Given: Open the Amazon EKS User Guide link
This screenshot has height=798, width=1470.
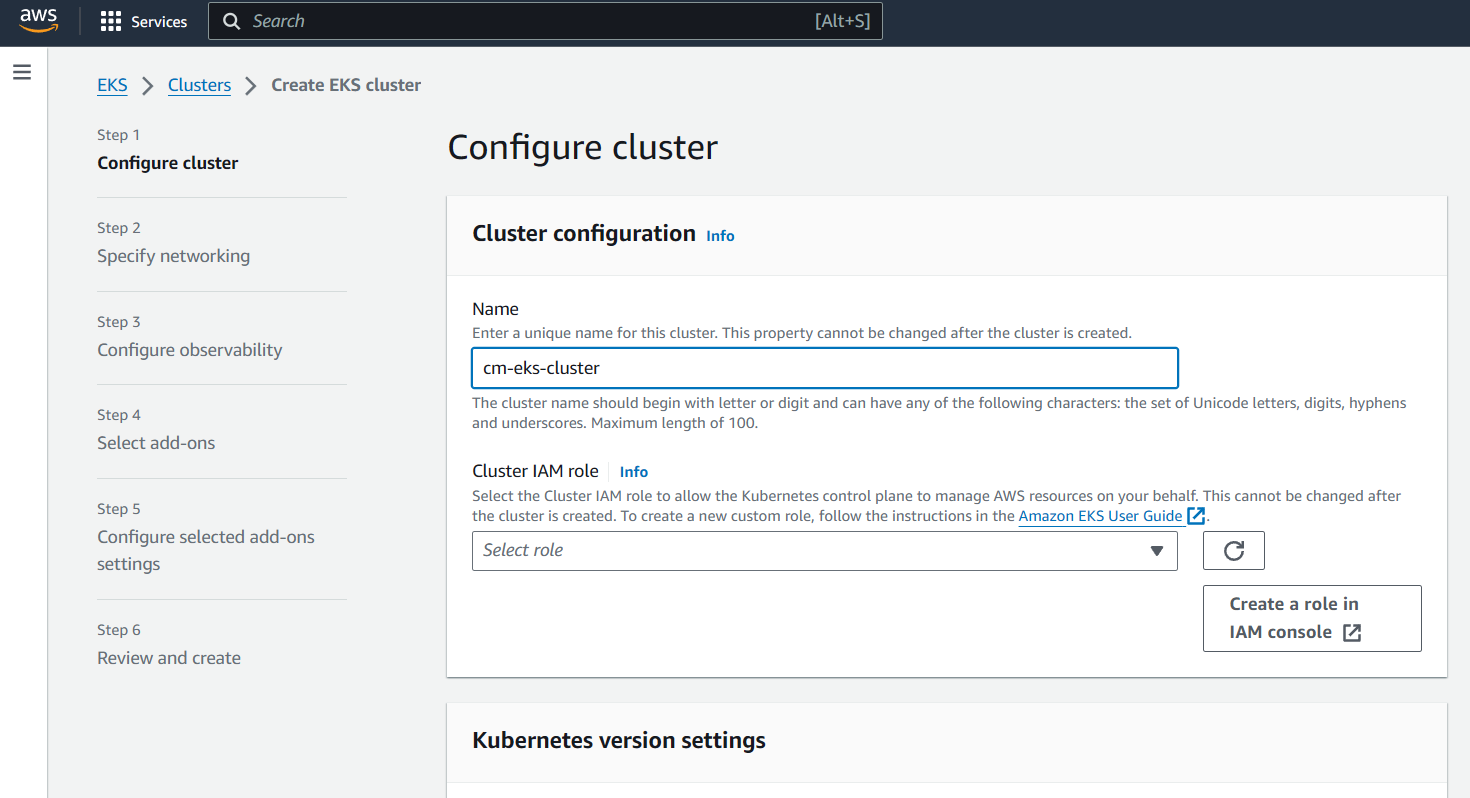Looking at the screenshot, I should tap(1100, 516).
